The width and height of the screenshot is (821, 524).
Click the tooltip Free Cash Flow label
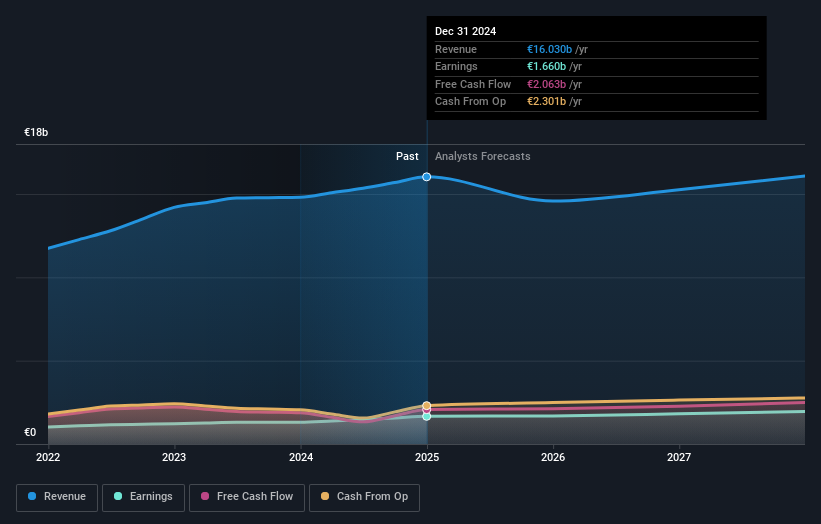click(473, 84)
